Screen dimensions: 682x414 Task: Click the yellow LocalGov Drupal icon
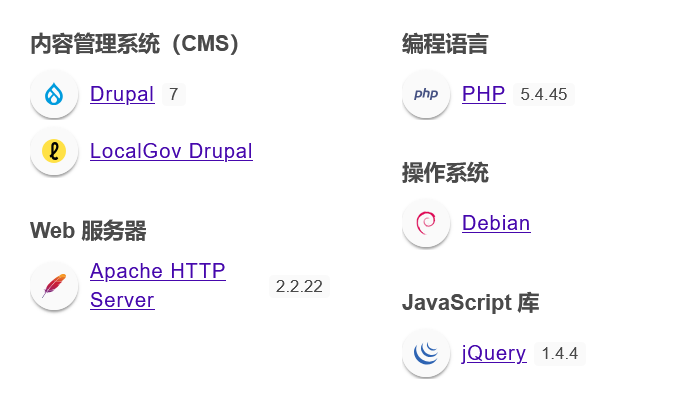pos(54,152)
